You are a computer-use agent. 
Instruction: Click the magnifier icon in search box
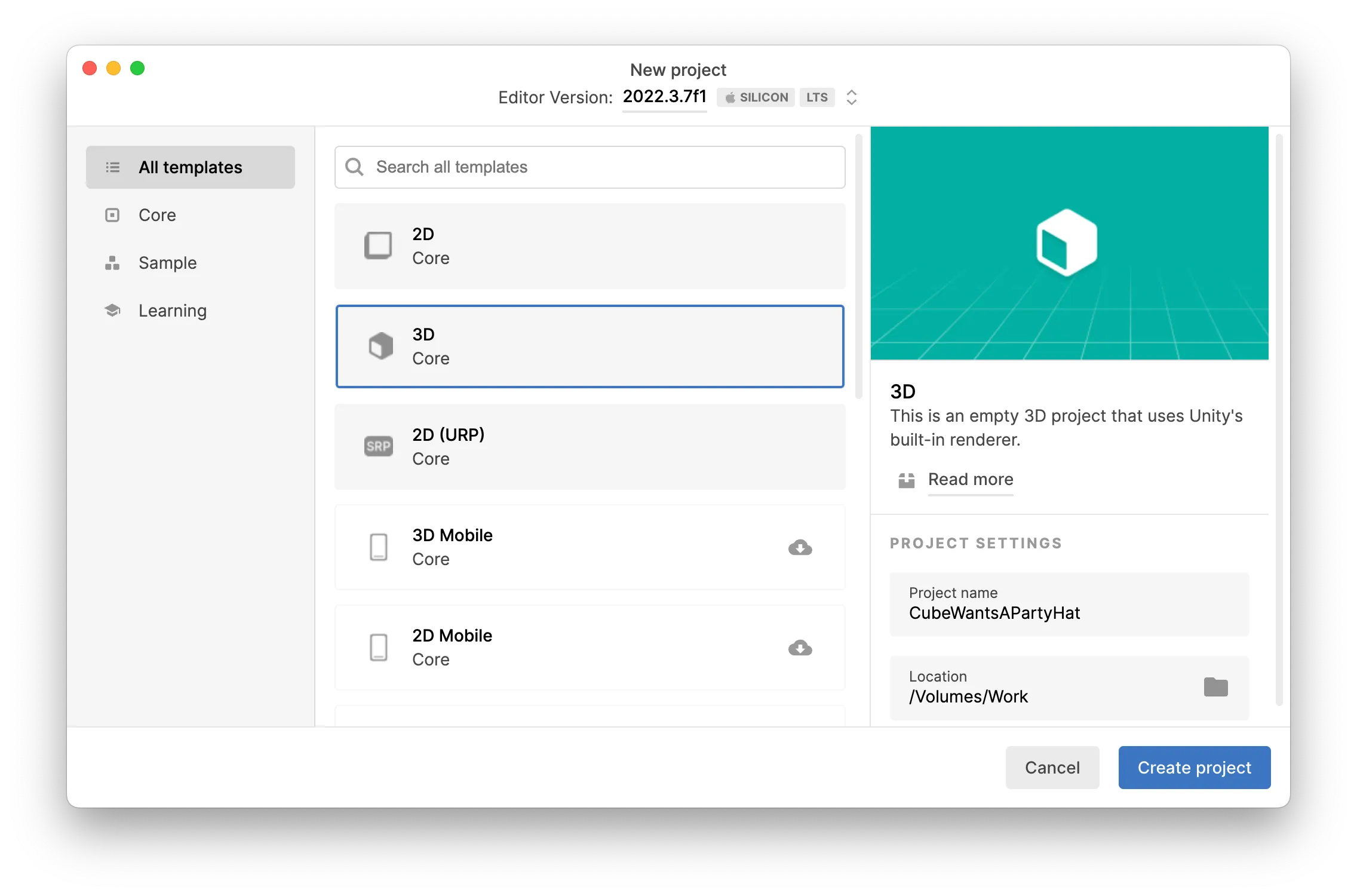point(355,167)
